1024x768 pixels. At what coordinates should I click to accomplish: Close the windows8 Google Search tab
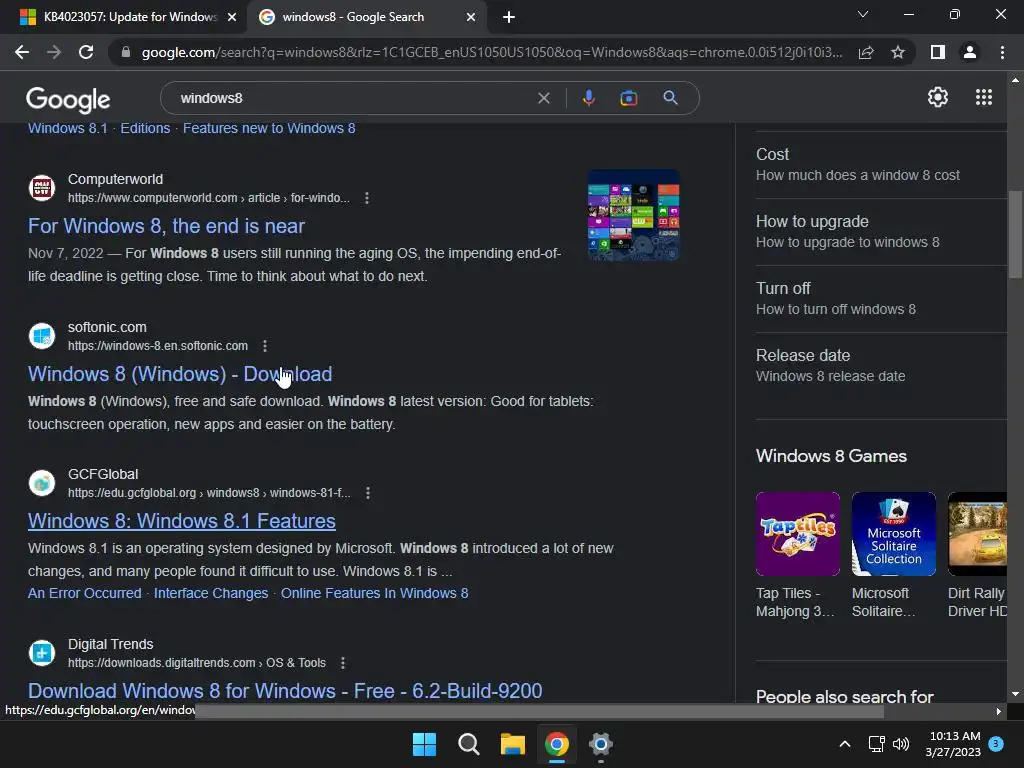(471, 17)
